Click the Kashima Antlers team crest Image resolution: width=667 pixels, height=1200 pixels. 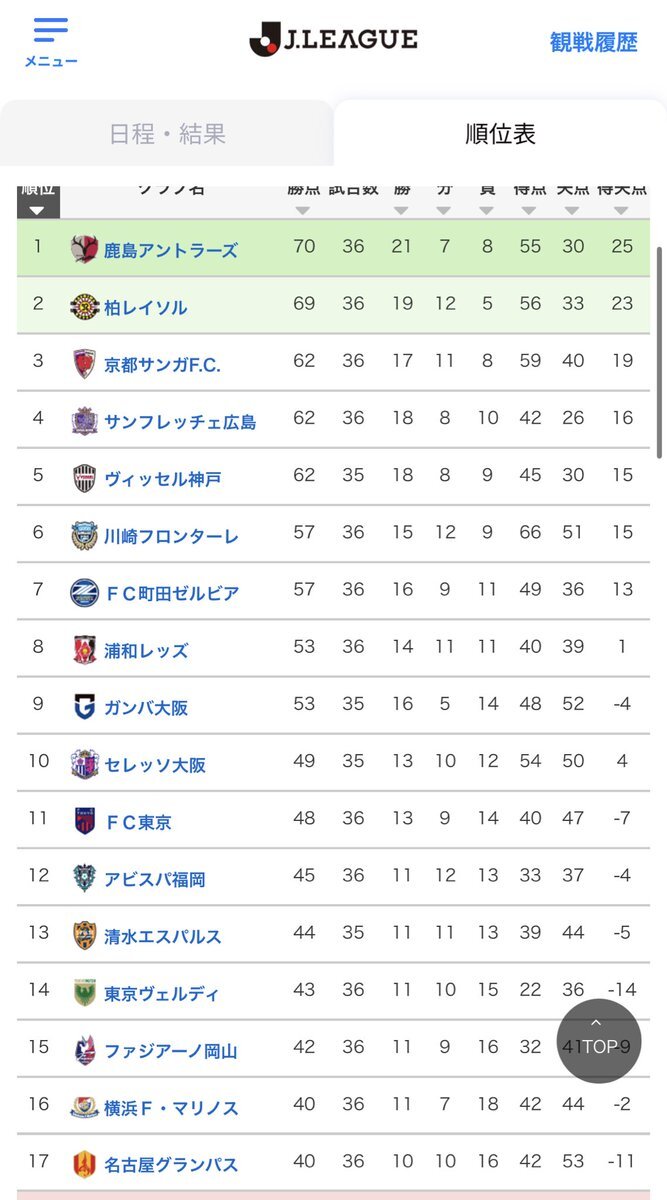point(84,249)
